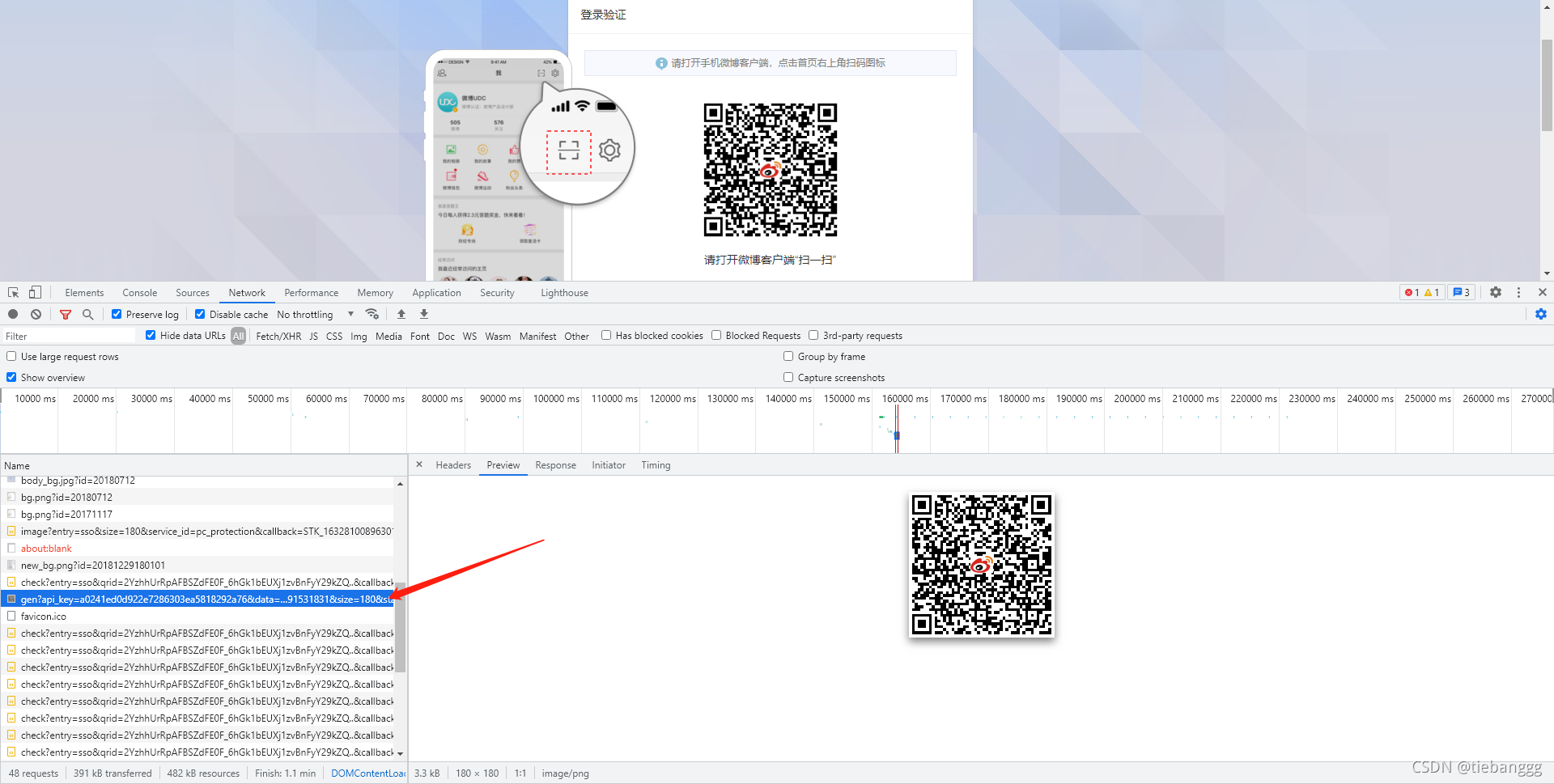Viewport: 1554px width, 784px height.
Task: Open DevTools settings gear
Action: click(x=1496, y=292)
